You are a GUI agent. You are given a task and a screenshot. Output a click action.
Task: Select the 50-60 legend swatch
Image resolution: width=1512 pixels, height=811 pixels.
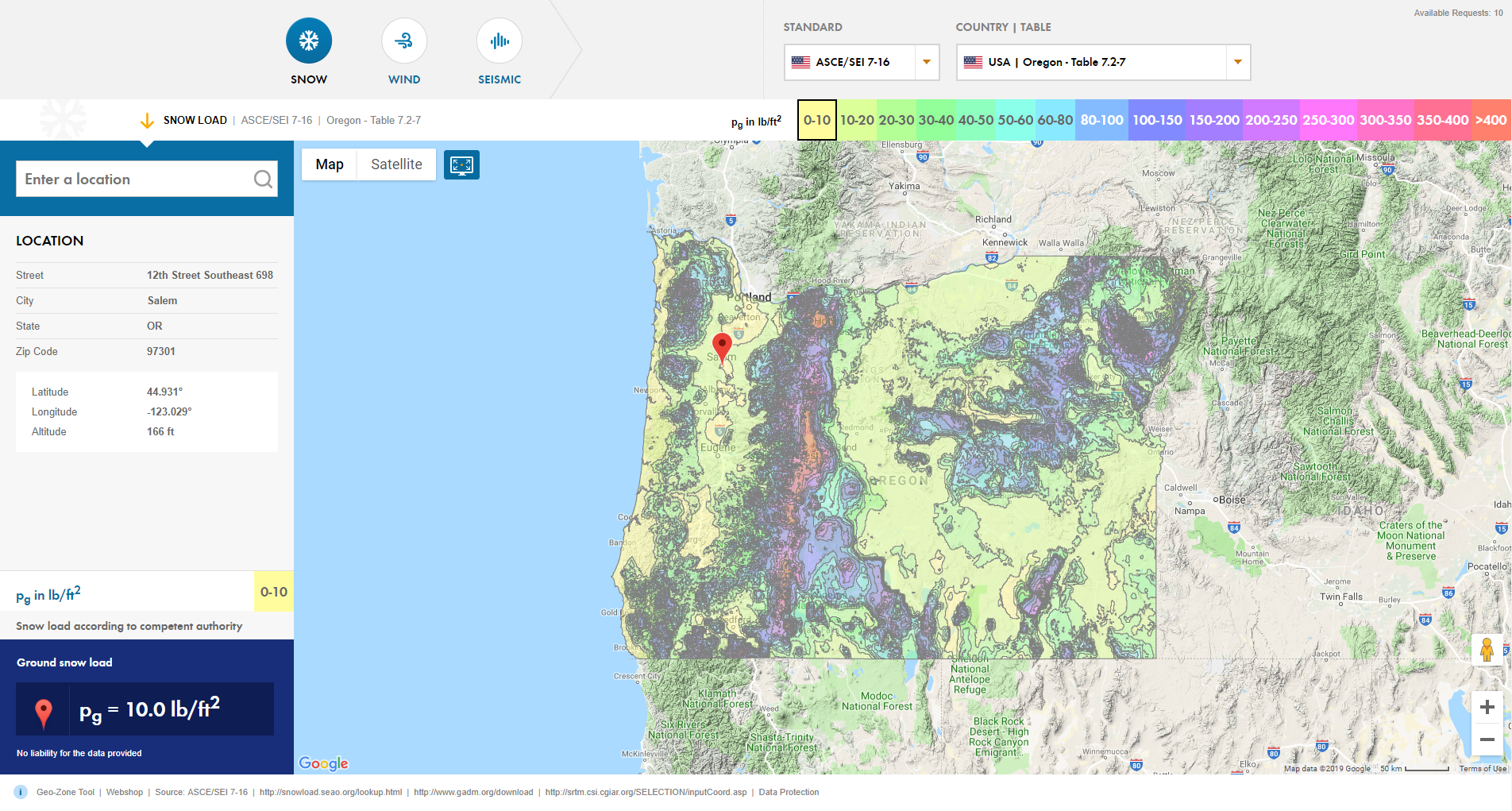click(x=1016, y=120)
